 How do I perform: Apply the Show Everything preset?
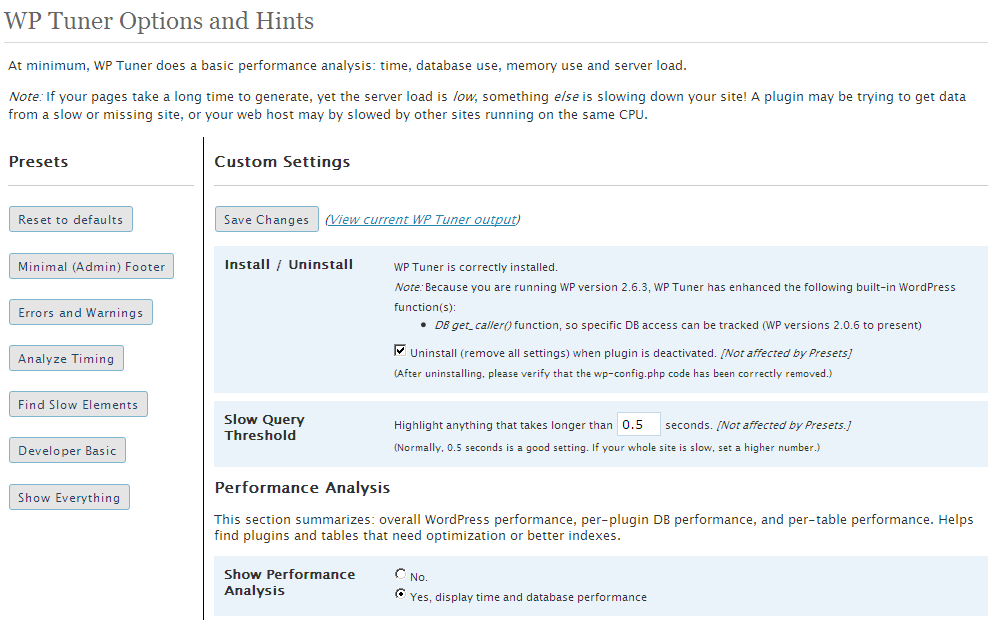69,497
